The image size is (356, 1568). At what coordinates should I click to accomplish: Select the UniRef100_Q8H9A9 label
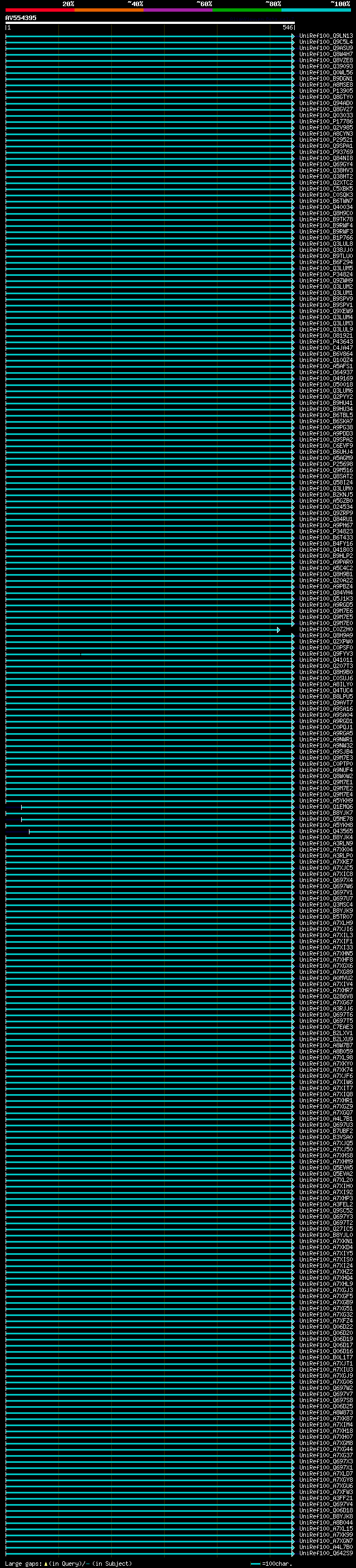coord(326,635)
